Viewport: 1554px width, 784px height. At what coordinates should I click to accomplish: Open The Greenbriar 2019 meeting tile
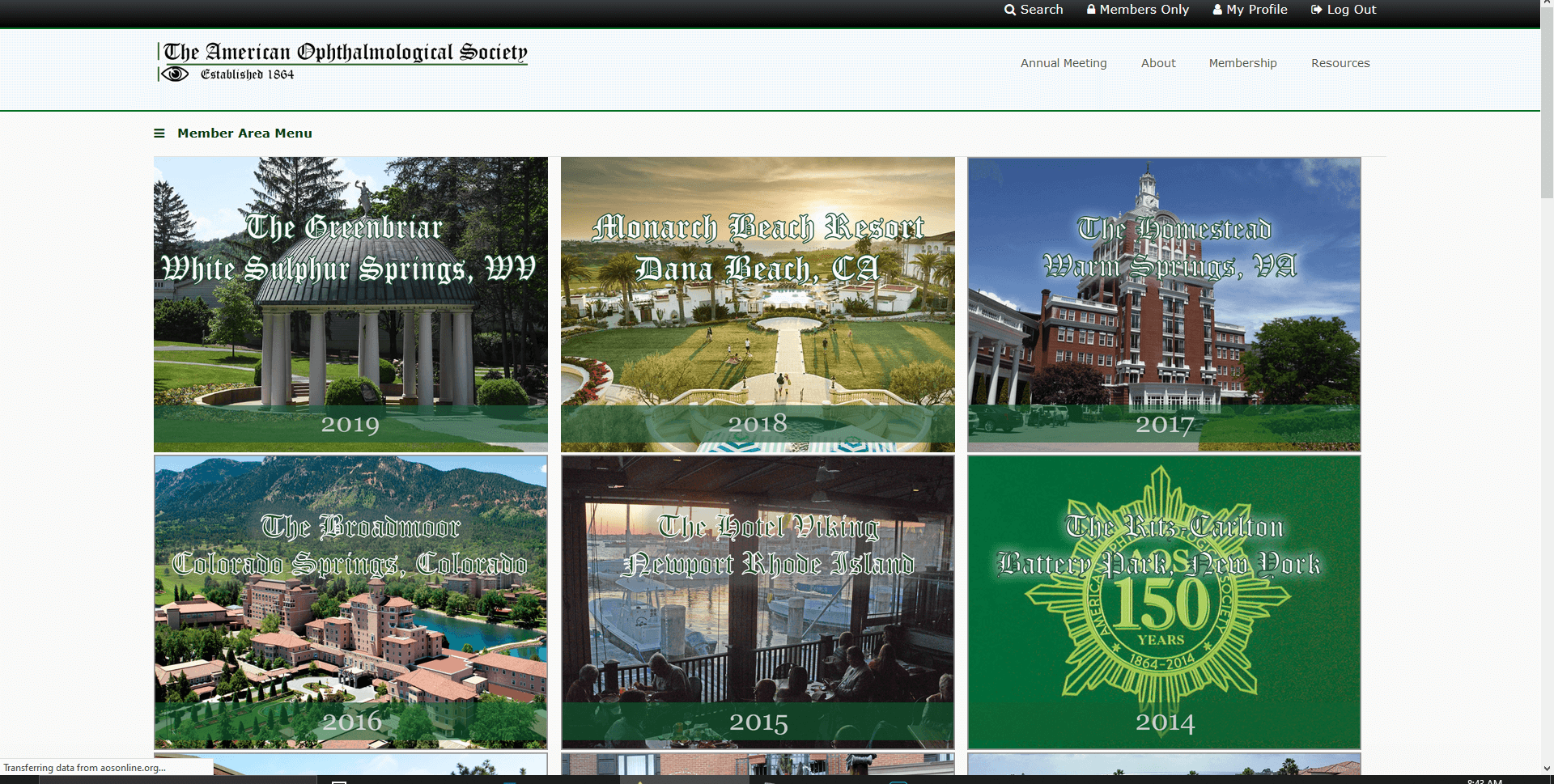point(350,304)
